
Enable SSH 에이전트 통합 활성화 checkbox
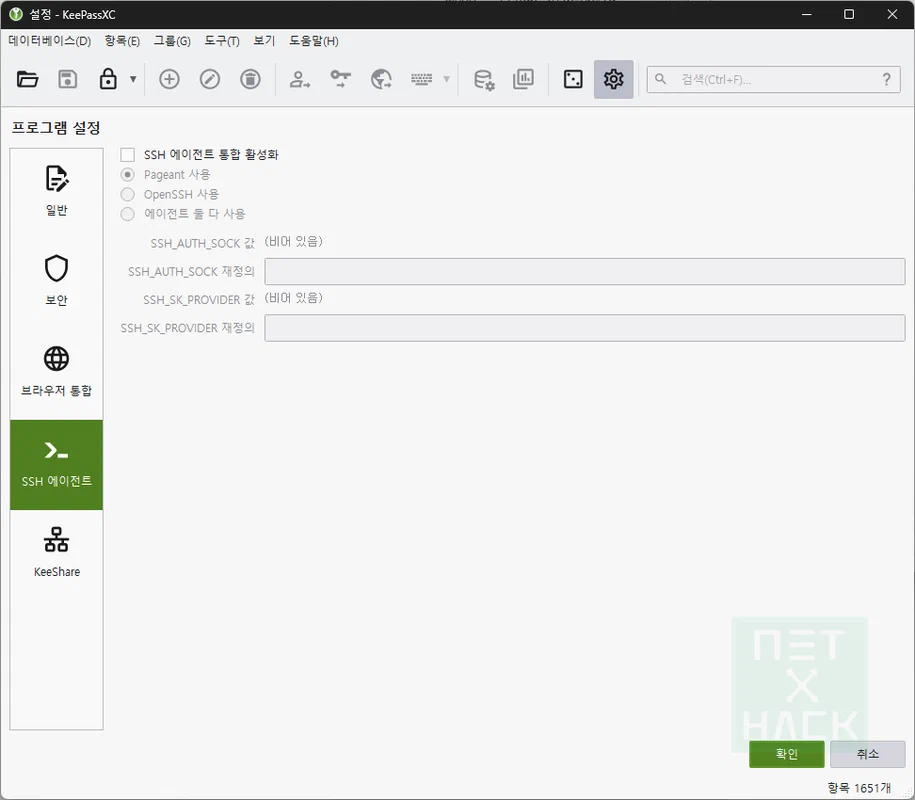click(x=127, y=155)
